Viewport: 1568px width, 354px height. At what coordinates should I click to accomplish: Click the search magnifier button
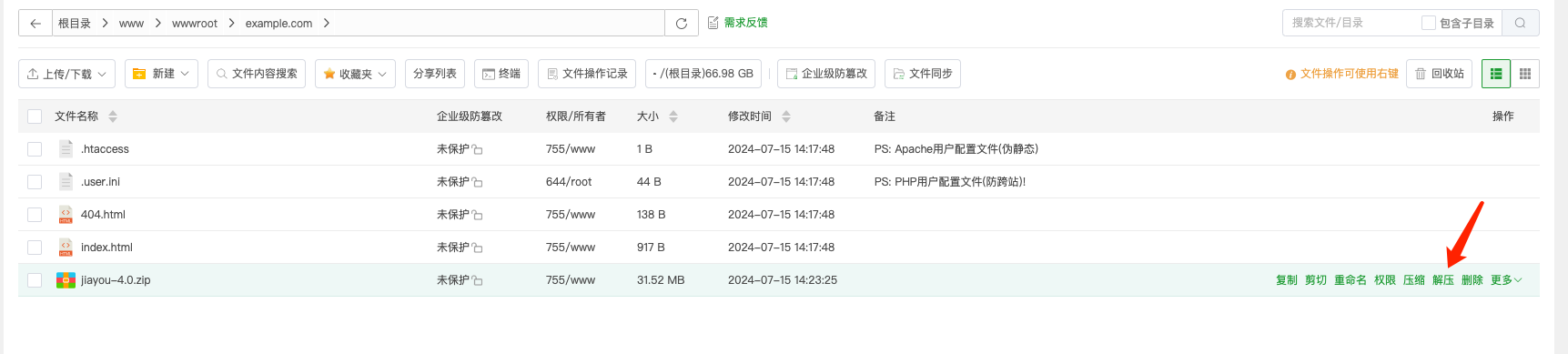[1520, 23]
